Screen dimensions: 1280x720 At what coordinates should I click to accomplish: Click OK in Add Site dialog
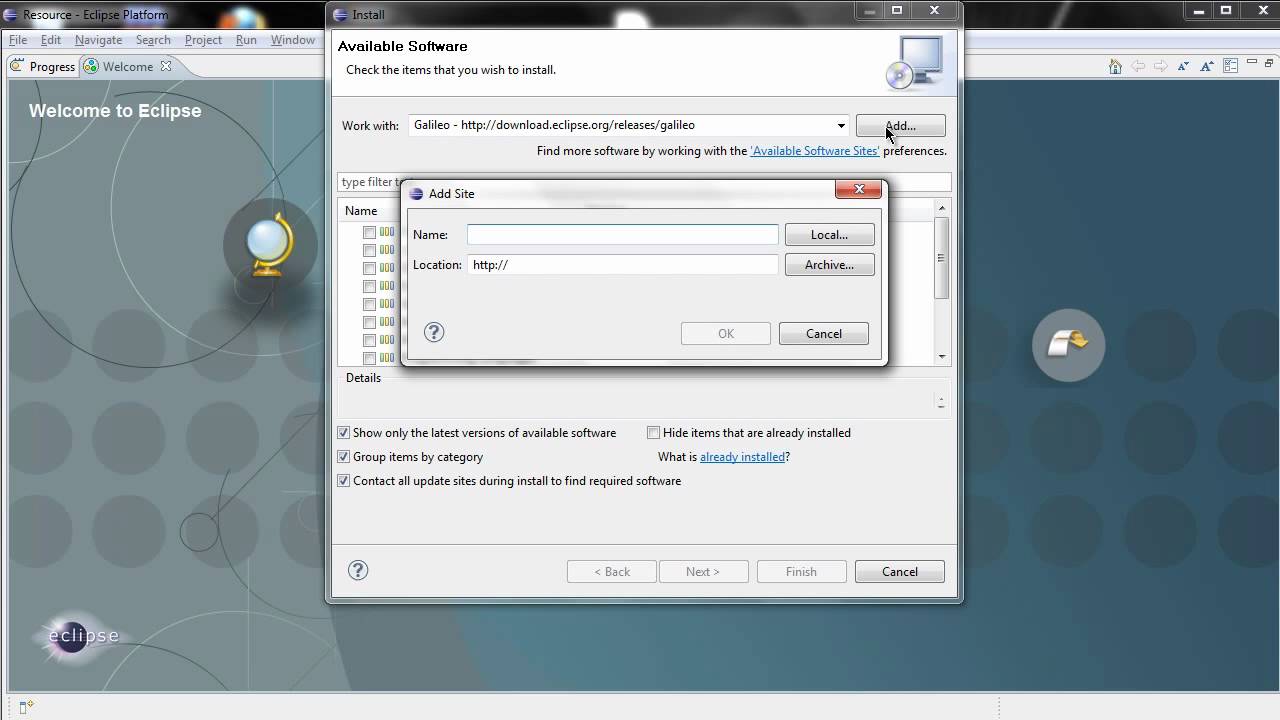point(726,334)
